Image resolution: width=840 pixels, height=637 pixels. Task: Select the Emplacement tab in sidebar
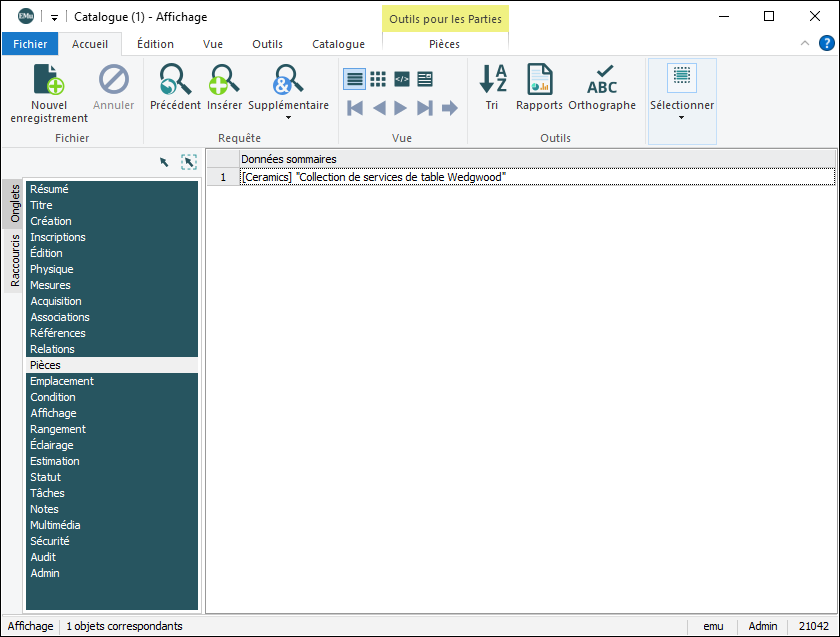[x=62, y=381]
